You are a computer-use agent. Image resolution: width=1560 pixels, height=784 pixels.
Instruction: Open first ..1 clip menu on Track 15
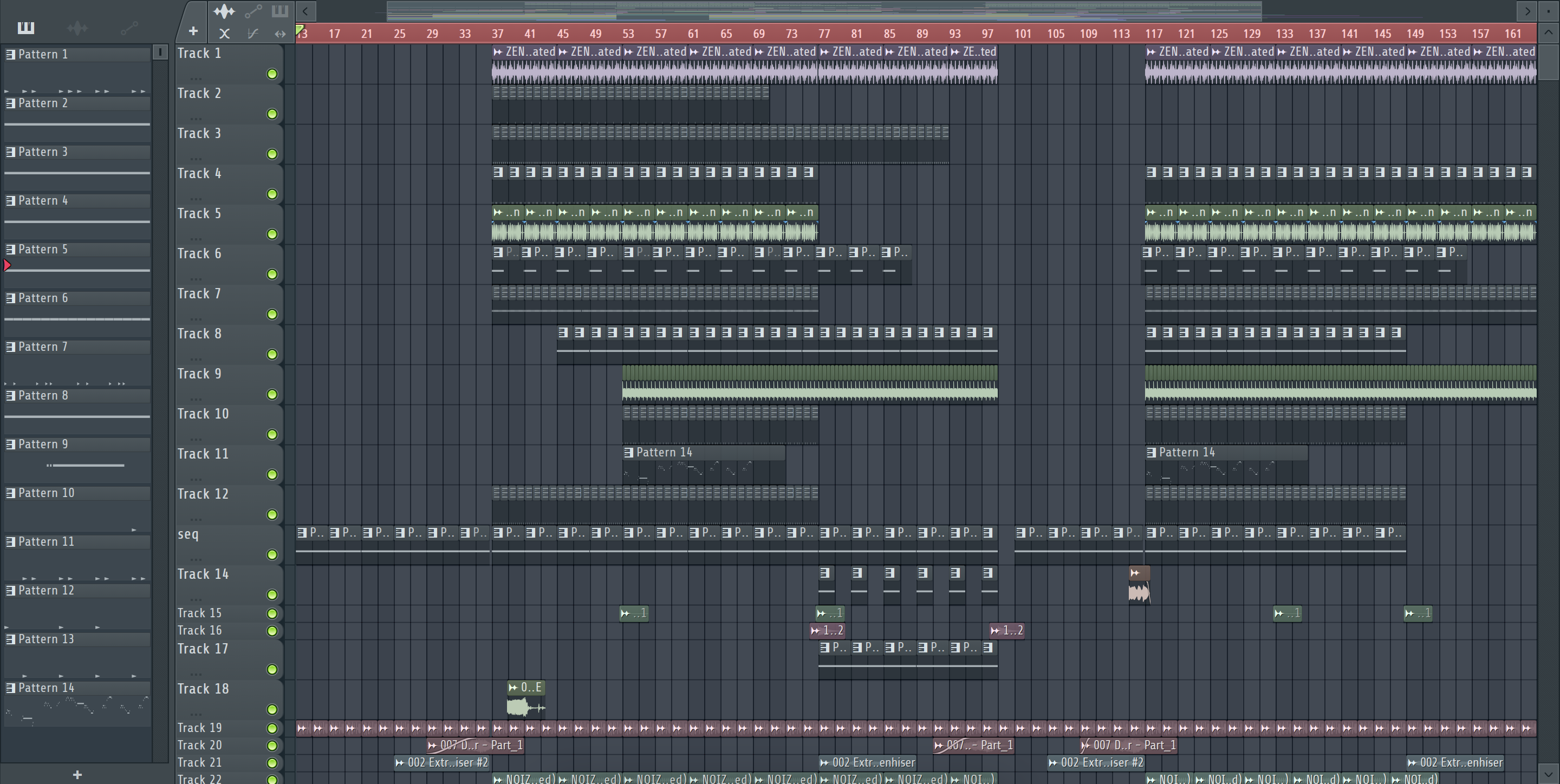point(625,613)
